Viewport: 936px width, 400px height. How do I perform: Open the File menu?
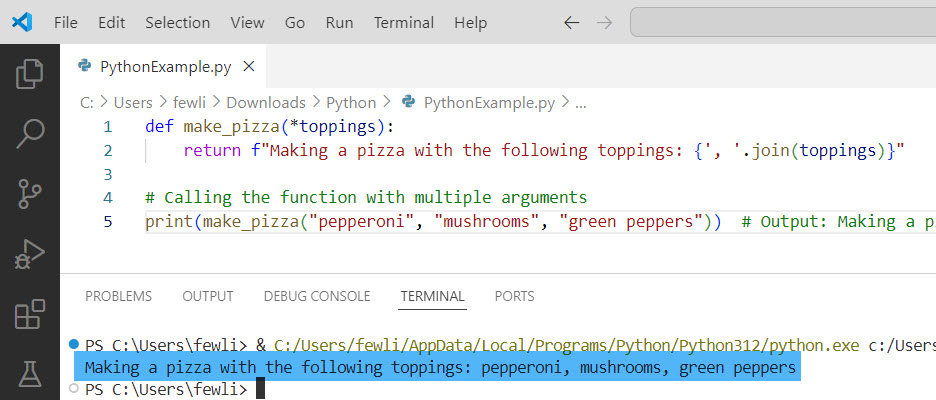pyautogui.click(x=66, y=23)
